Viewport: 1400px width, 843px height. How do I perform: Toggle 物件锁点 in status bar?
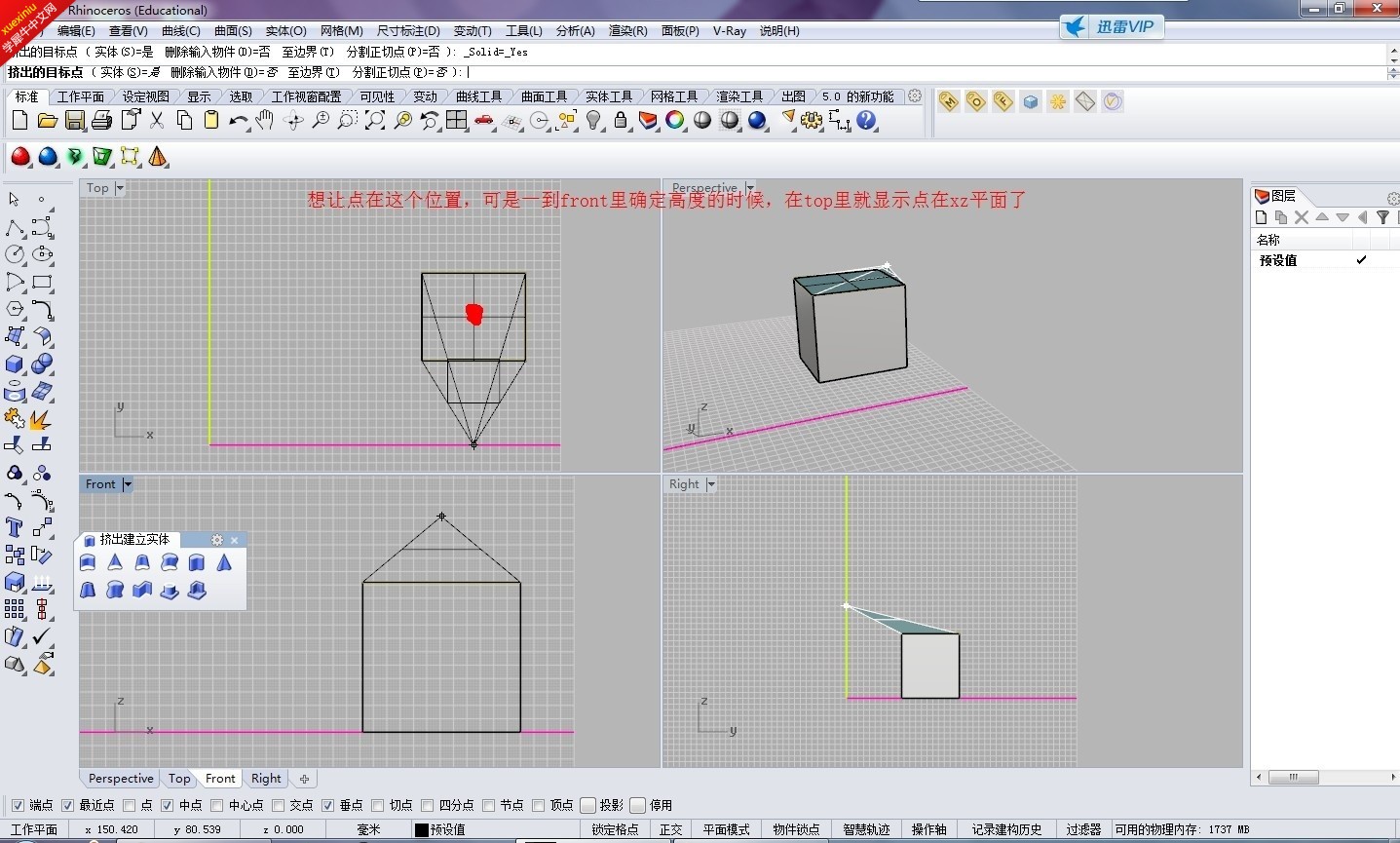pyautogui.click(x=796, y=829)
